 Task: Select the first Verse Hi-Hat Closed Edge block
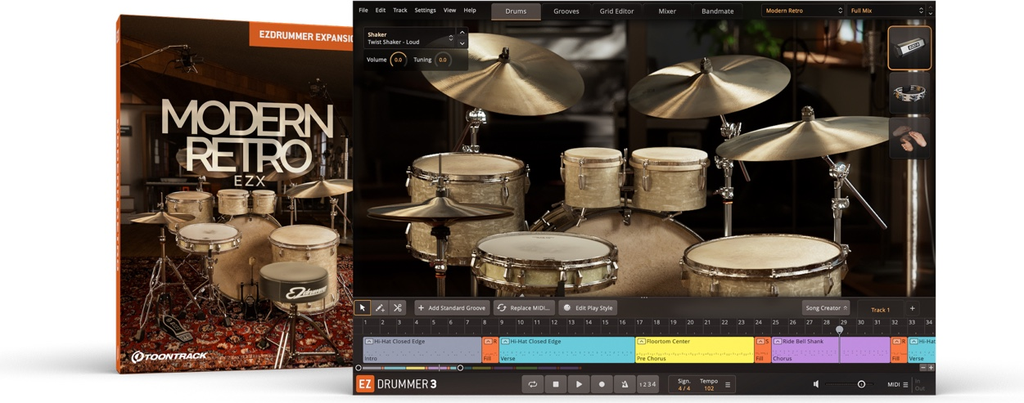click(x=566, y=350)
